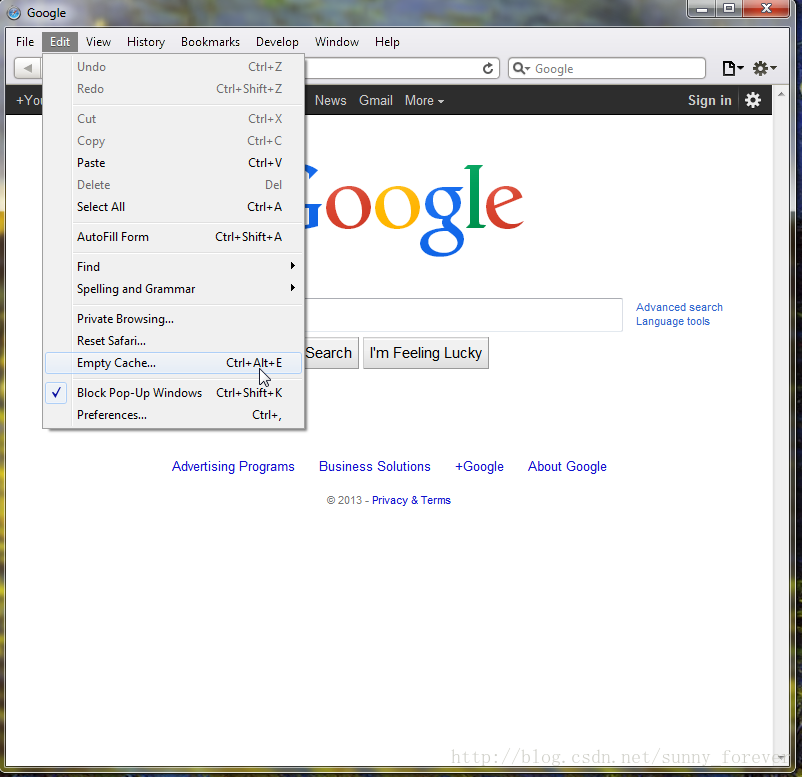This screenshot has height=777, width=802.
Task: Open the Help menu
Action: click(x=387, y=42)
